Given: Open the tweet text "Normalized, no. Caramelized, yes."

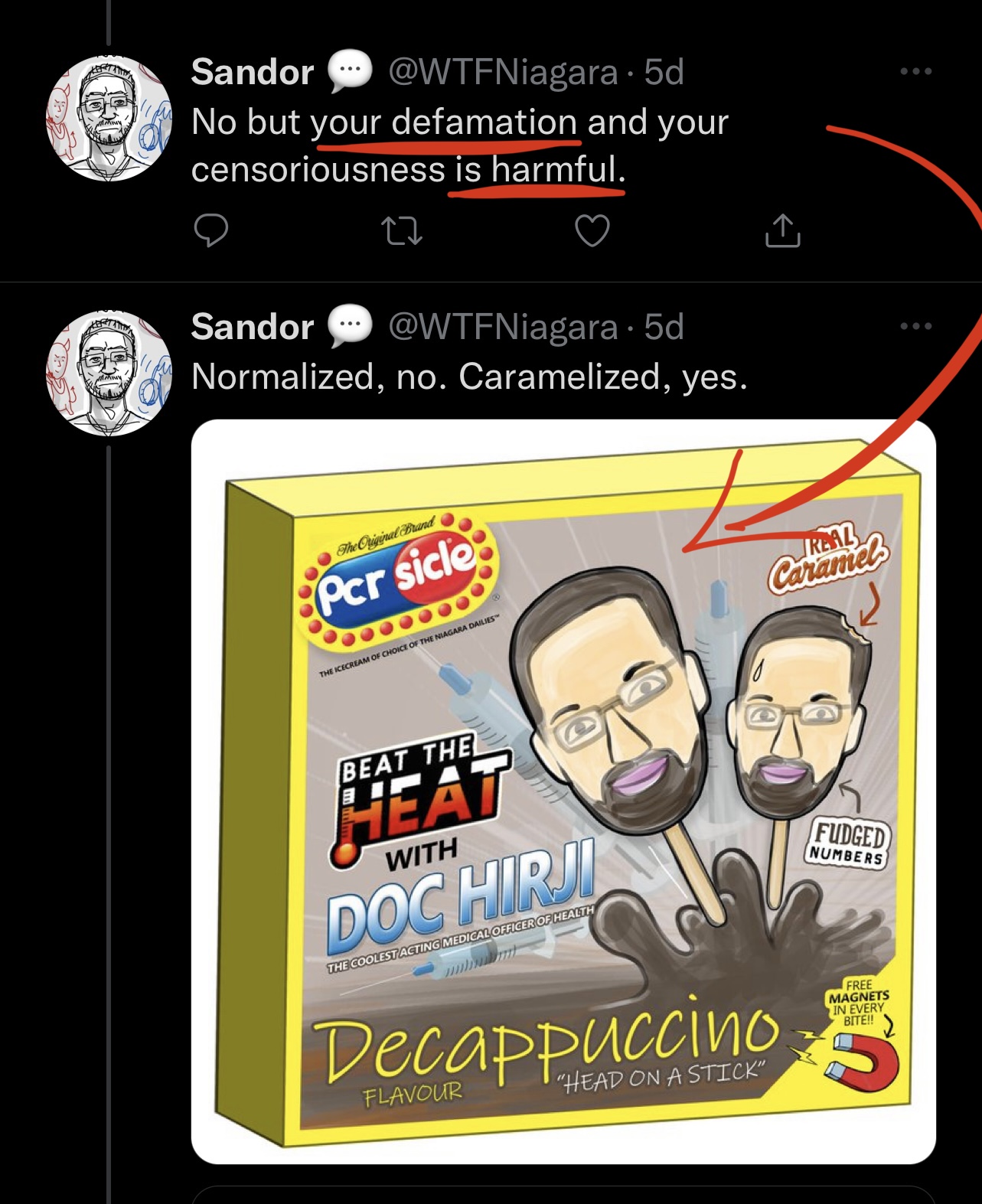Looking at the screenshot, I should tap(468, 377).
